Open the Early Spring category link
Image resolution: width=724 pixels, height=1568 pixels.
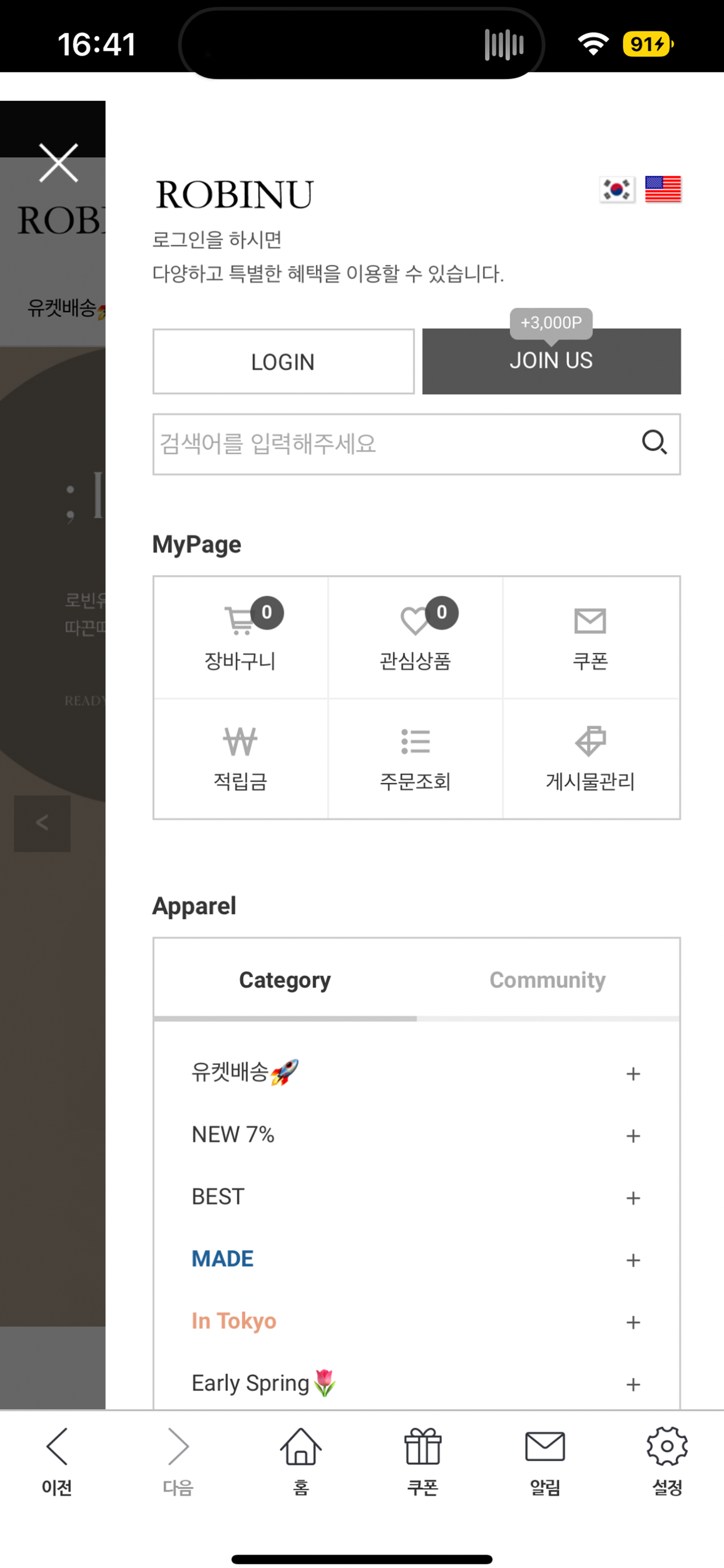pos(264,1383)
